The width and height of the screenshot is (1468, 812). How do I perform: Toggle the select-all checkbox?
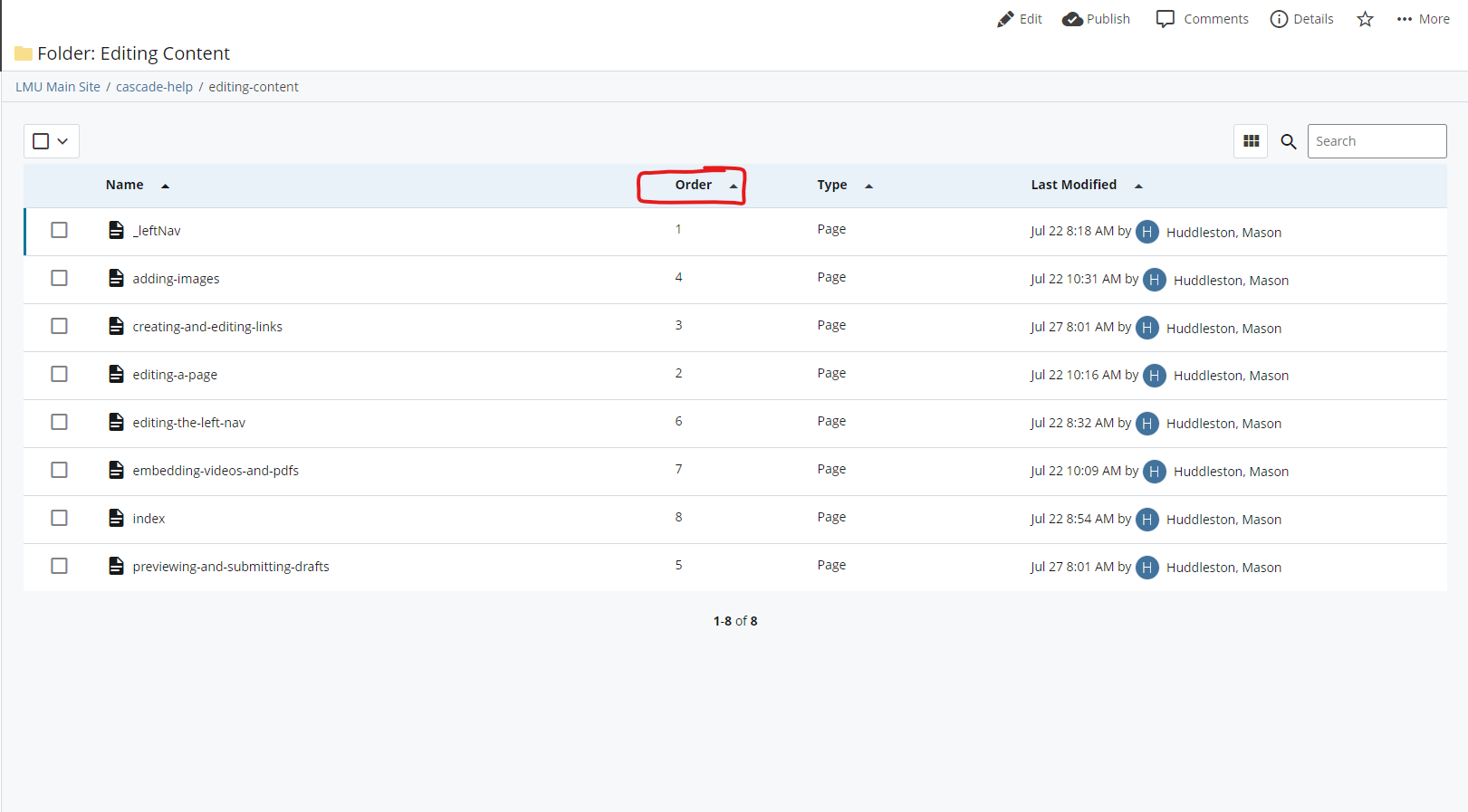[x=41, y=141]
